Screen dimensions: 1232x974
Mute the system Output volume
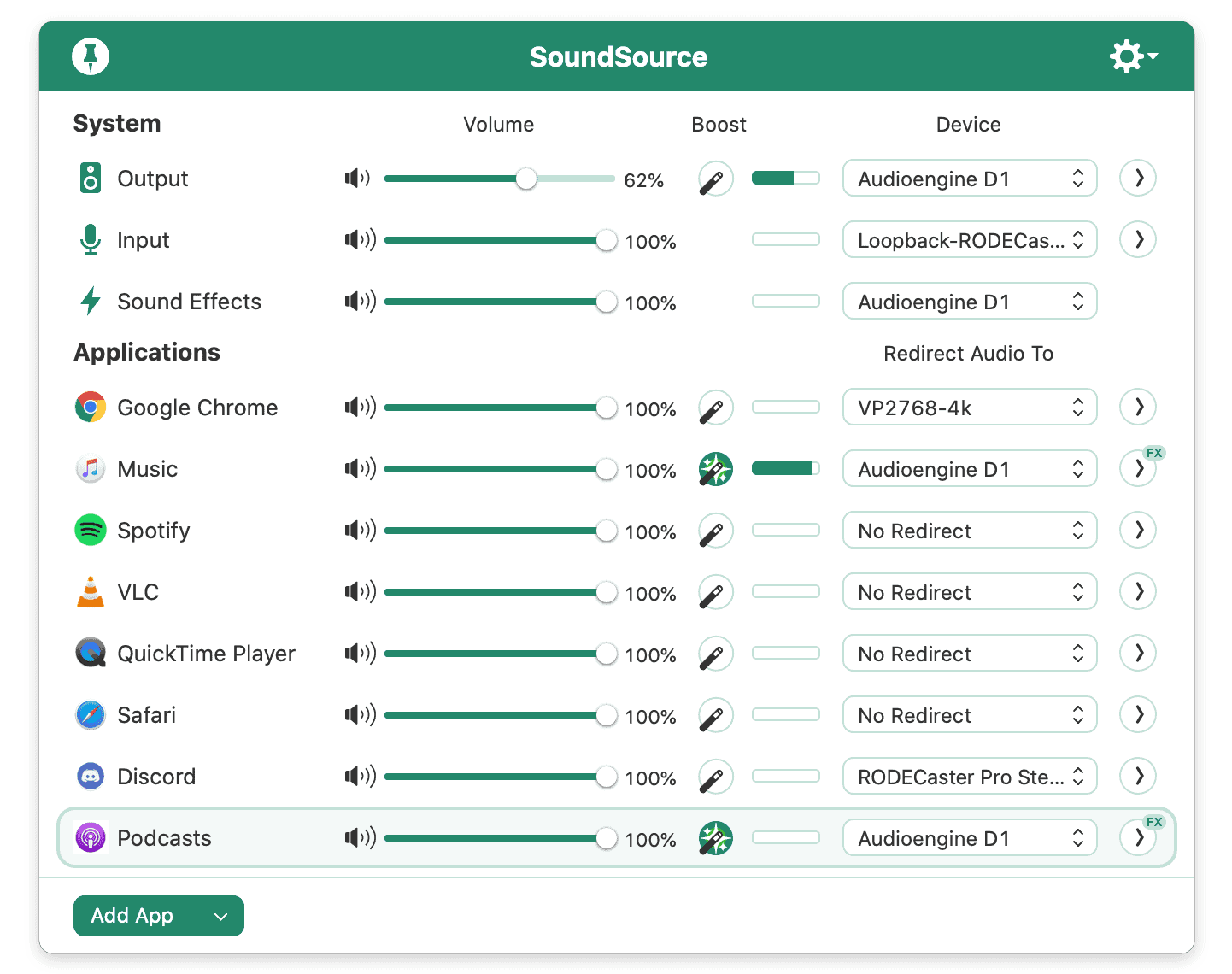click(x=357, y=179)
